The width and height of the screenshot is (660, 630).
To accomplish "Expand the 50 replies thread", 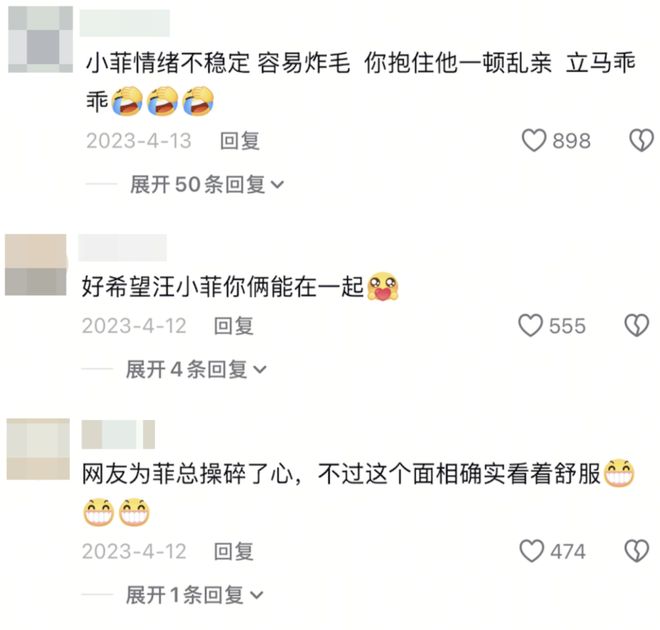I will coord(207,185).
